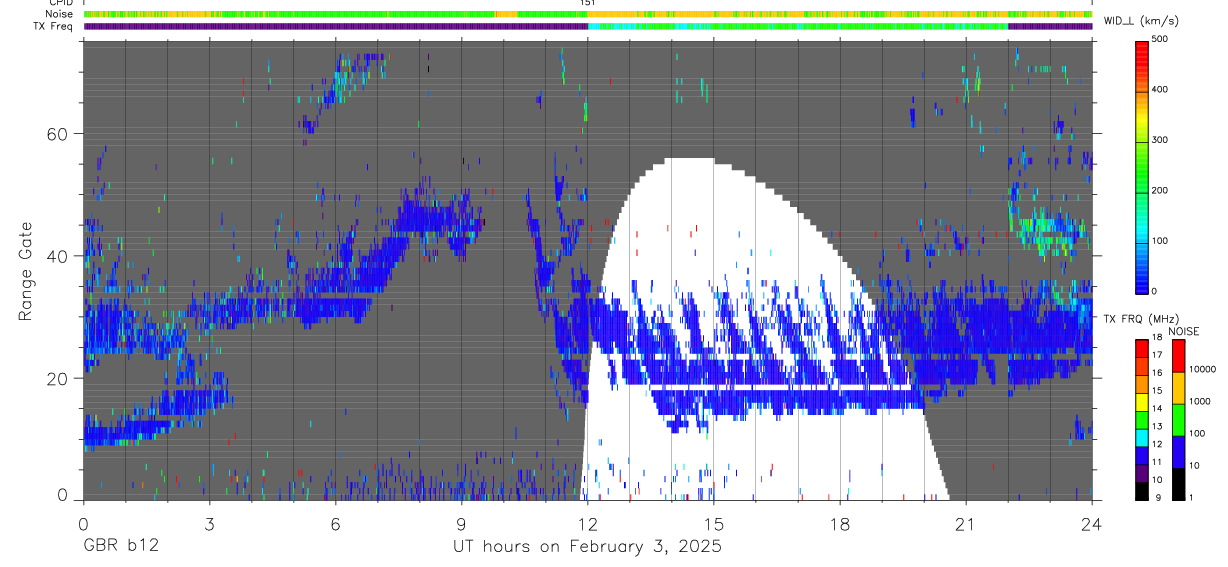1228x567 pixels.
Task: Select the blue bottom of width colorbar
Action: click(1141, 275)
